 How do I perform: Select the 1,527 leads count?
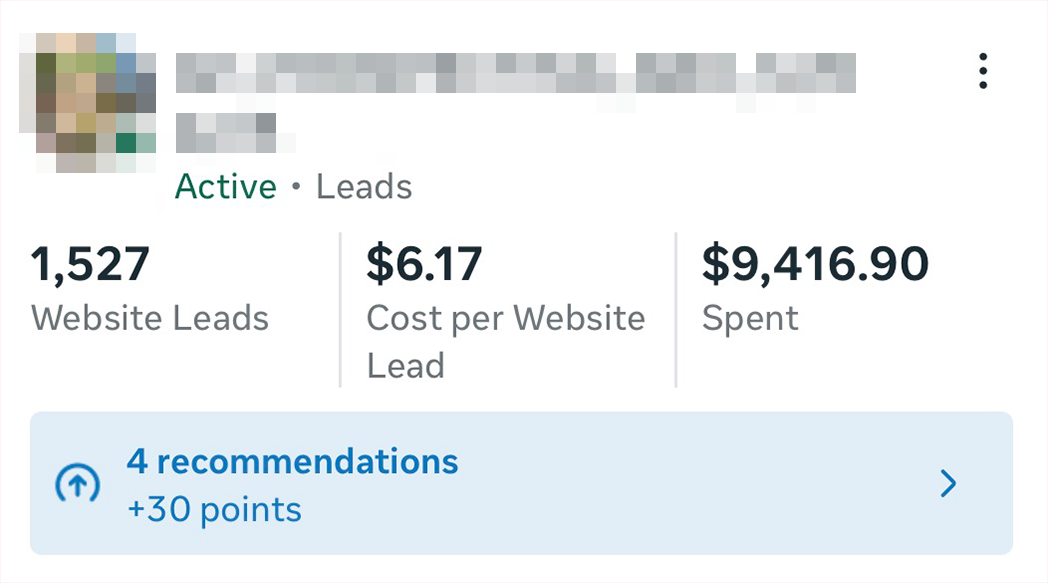pyautogui.click(x=91, y=265)
